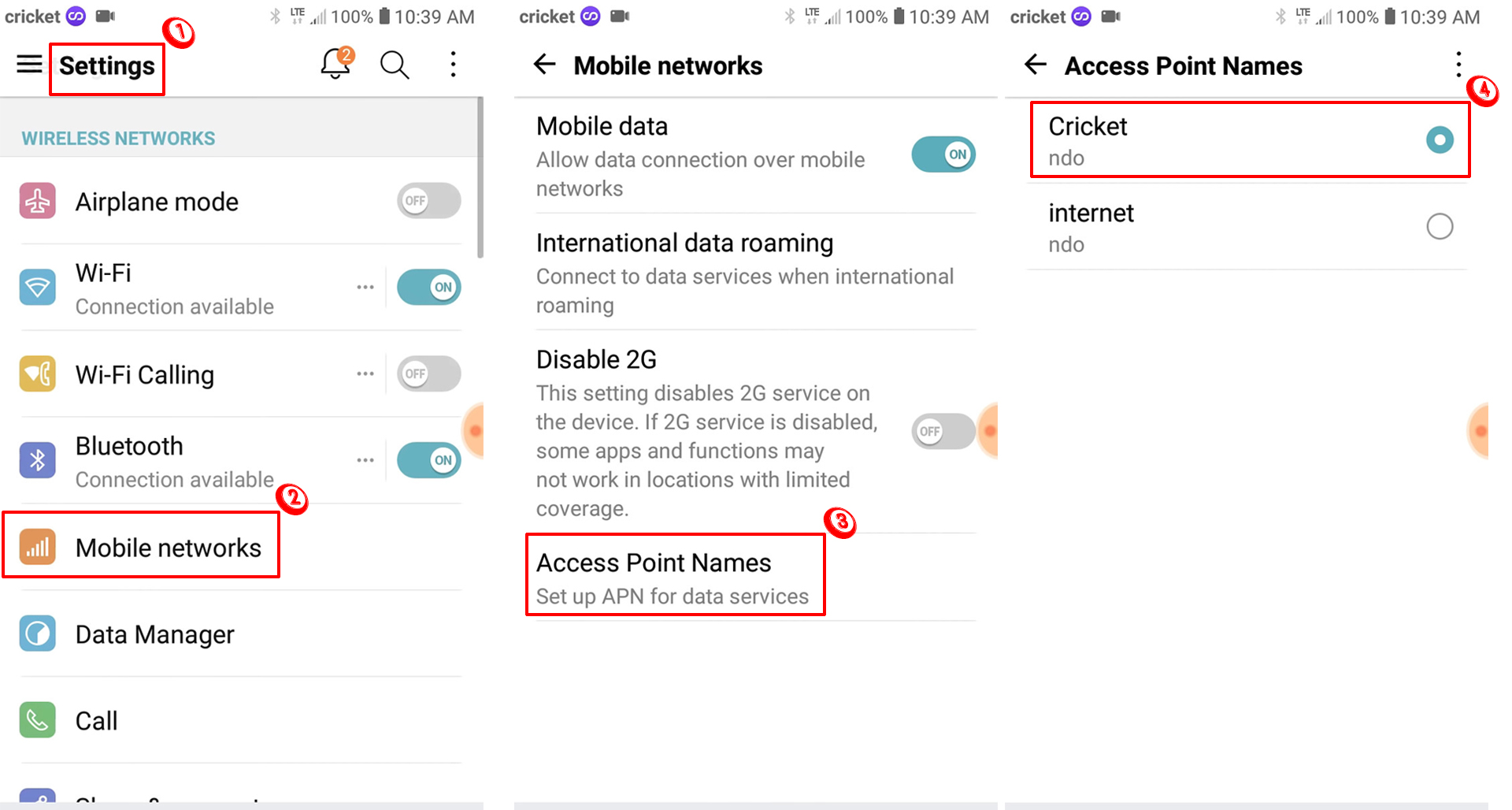
Task: Open search in Settings
Action: [x=394, y=65]
